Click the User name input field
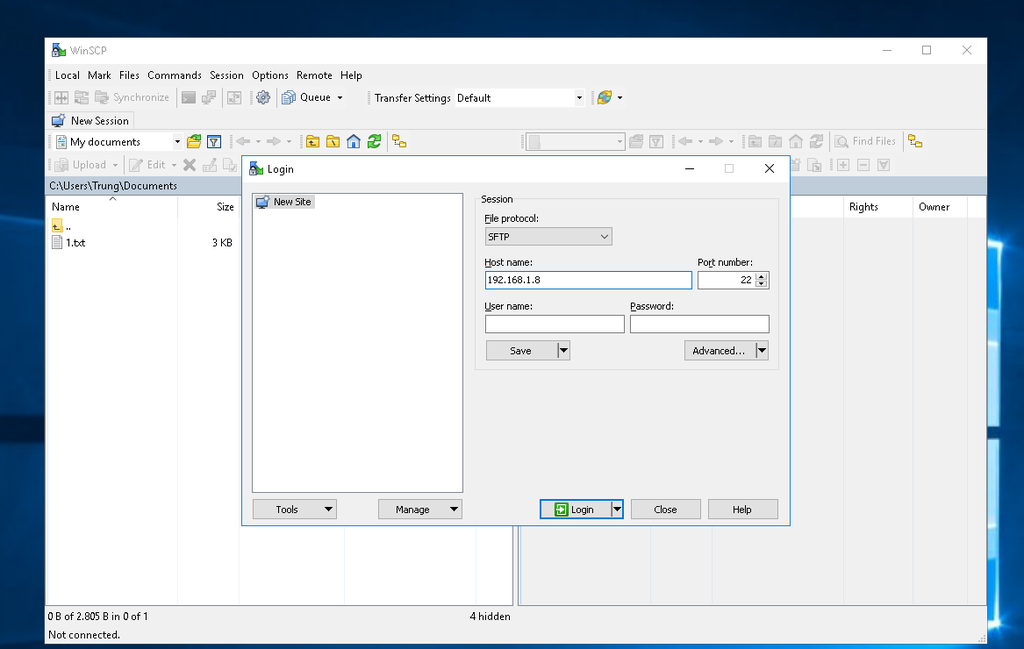 click(x=554, y=324)
